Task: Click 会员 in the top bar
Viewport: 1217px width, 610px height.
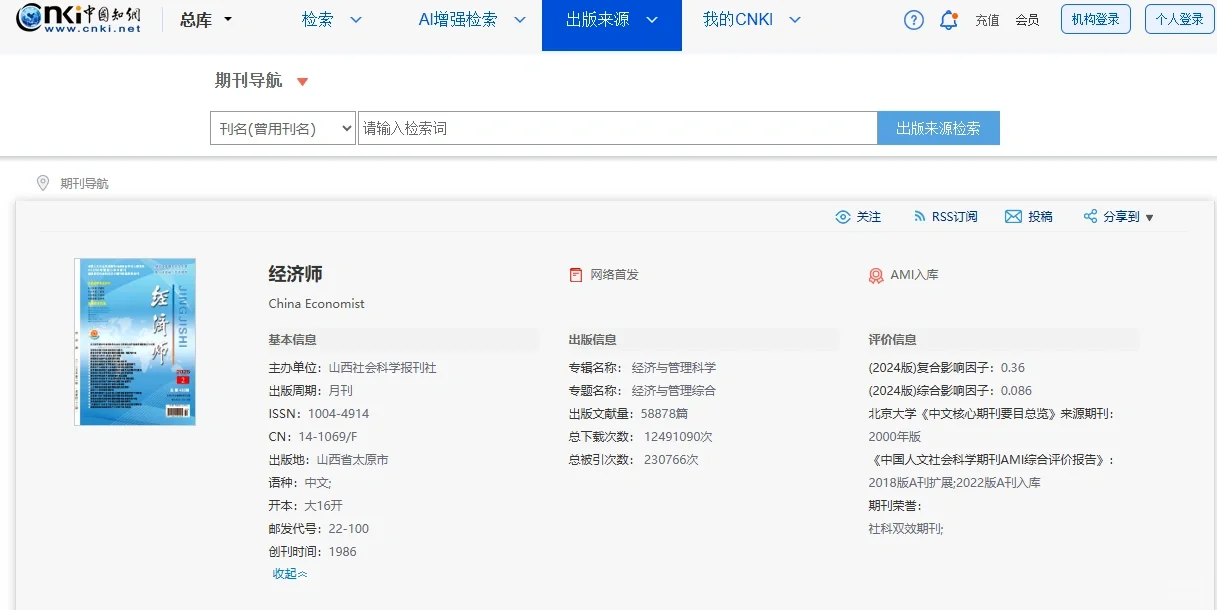Action: click(x=1027, y=20)
